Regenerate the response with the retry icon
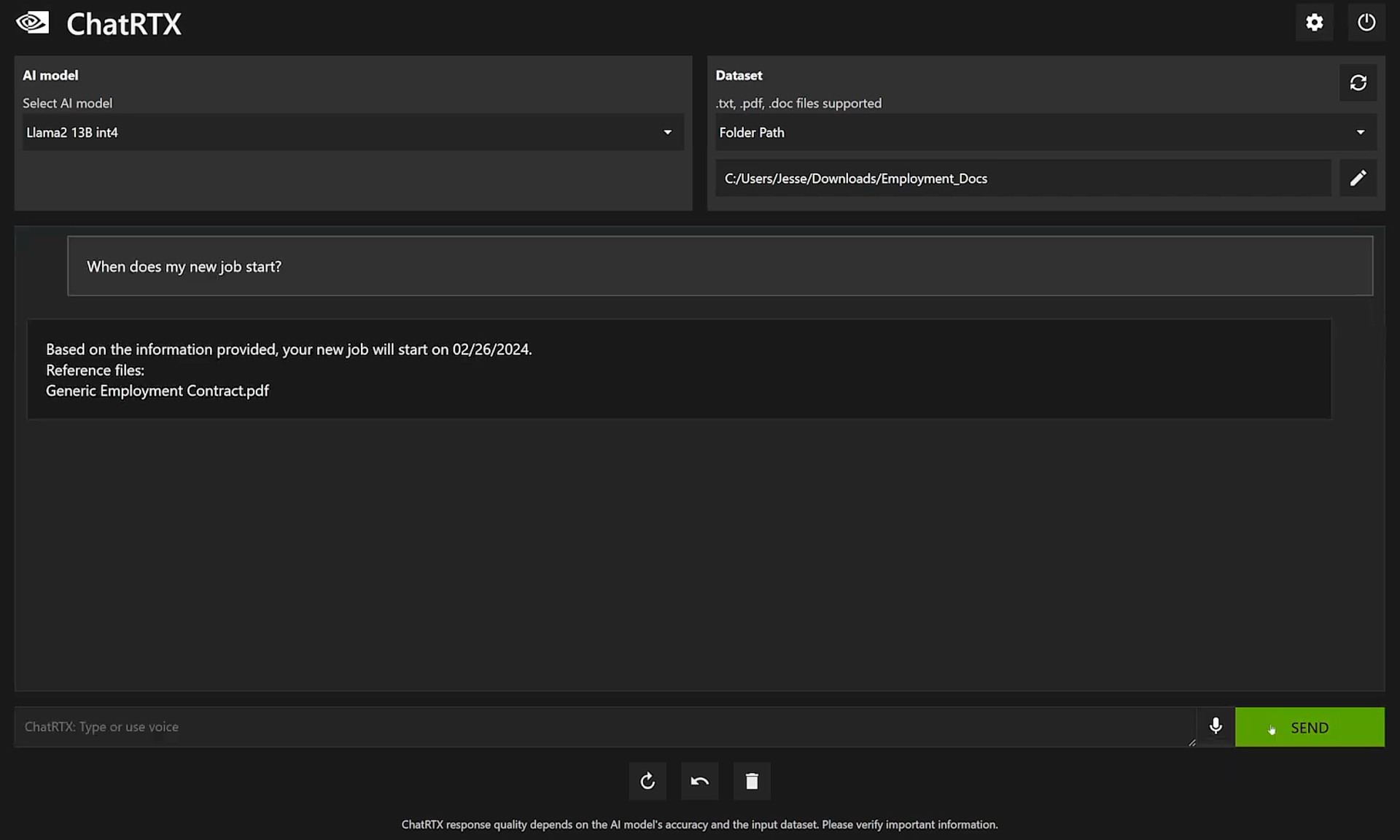The image size is (1400, 840). point(647,782)
